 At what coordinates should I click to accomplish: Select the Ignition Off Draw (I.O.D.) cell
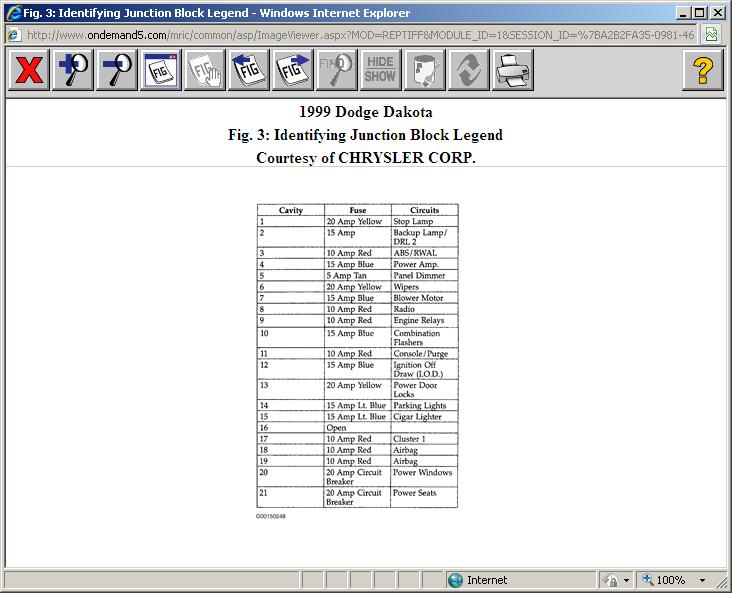tap(424, 369)
